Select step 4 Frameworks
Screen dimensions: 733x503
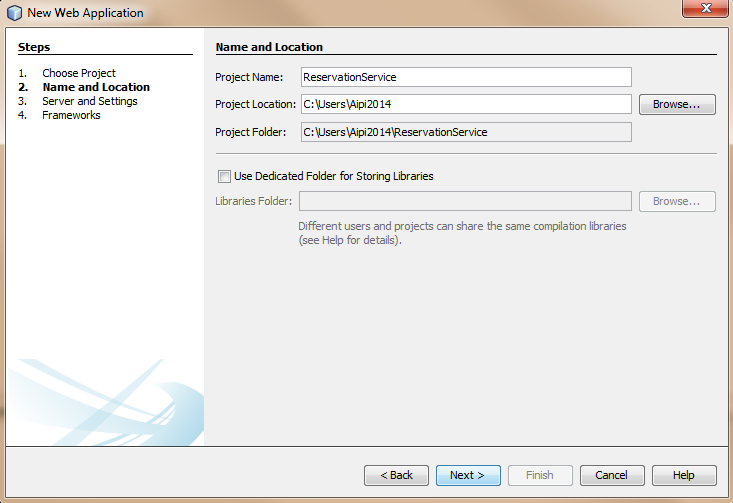click(x=71, y=115)
